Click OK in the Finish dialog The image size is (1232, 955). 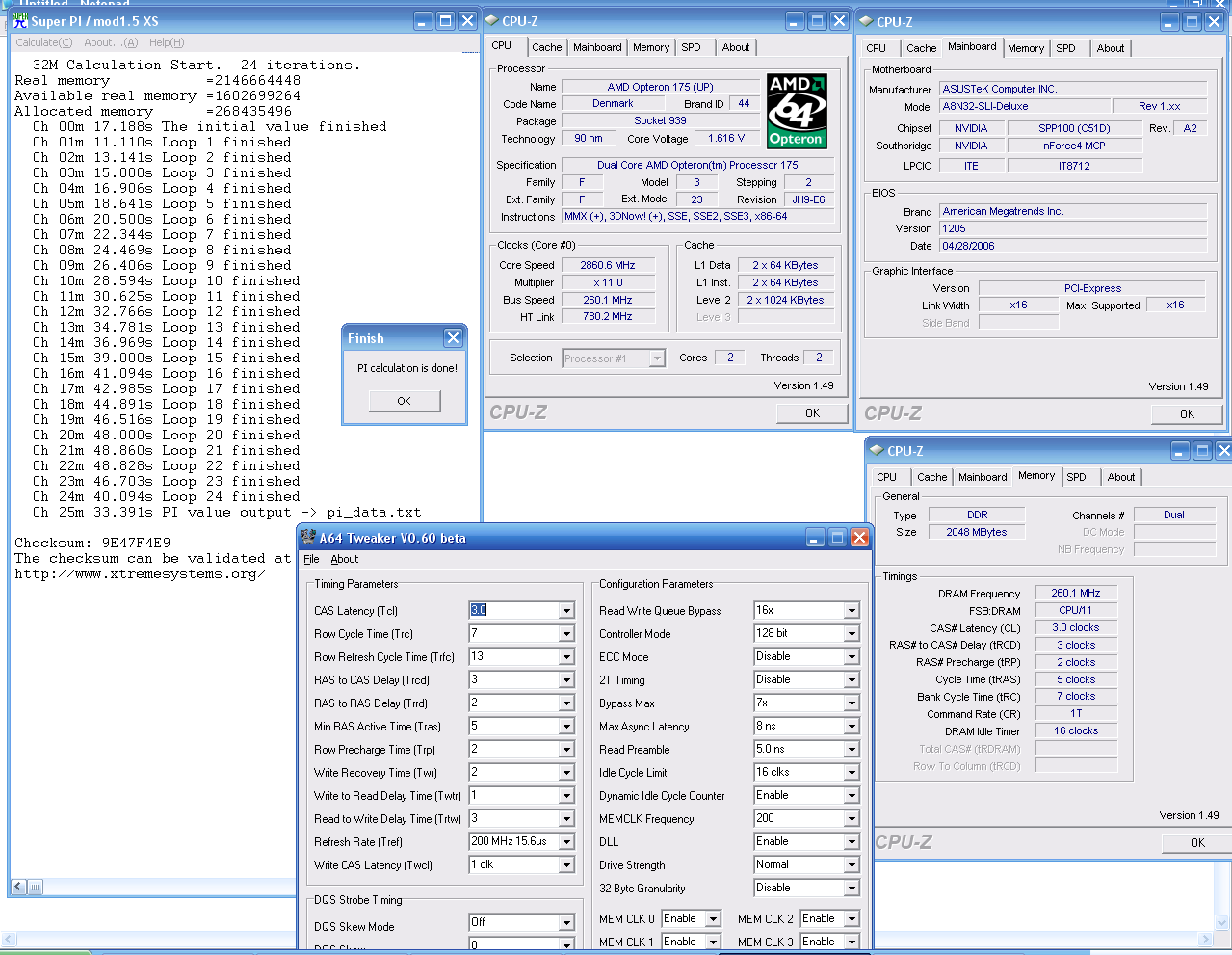point(404,401)
